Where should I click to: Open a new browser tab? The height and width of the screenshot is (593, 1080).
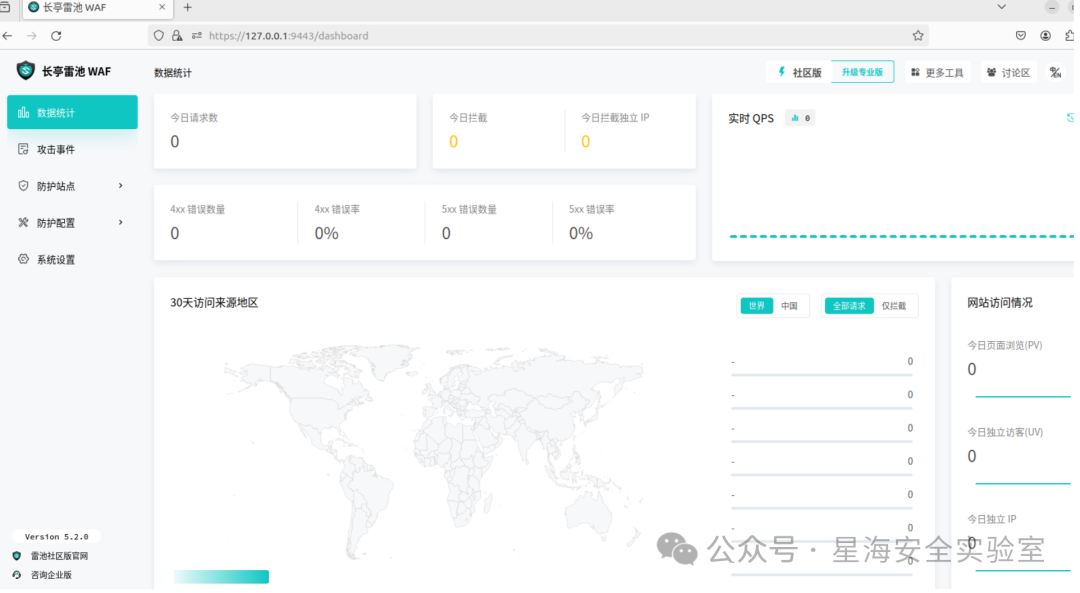[x=187, y=8]
